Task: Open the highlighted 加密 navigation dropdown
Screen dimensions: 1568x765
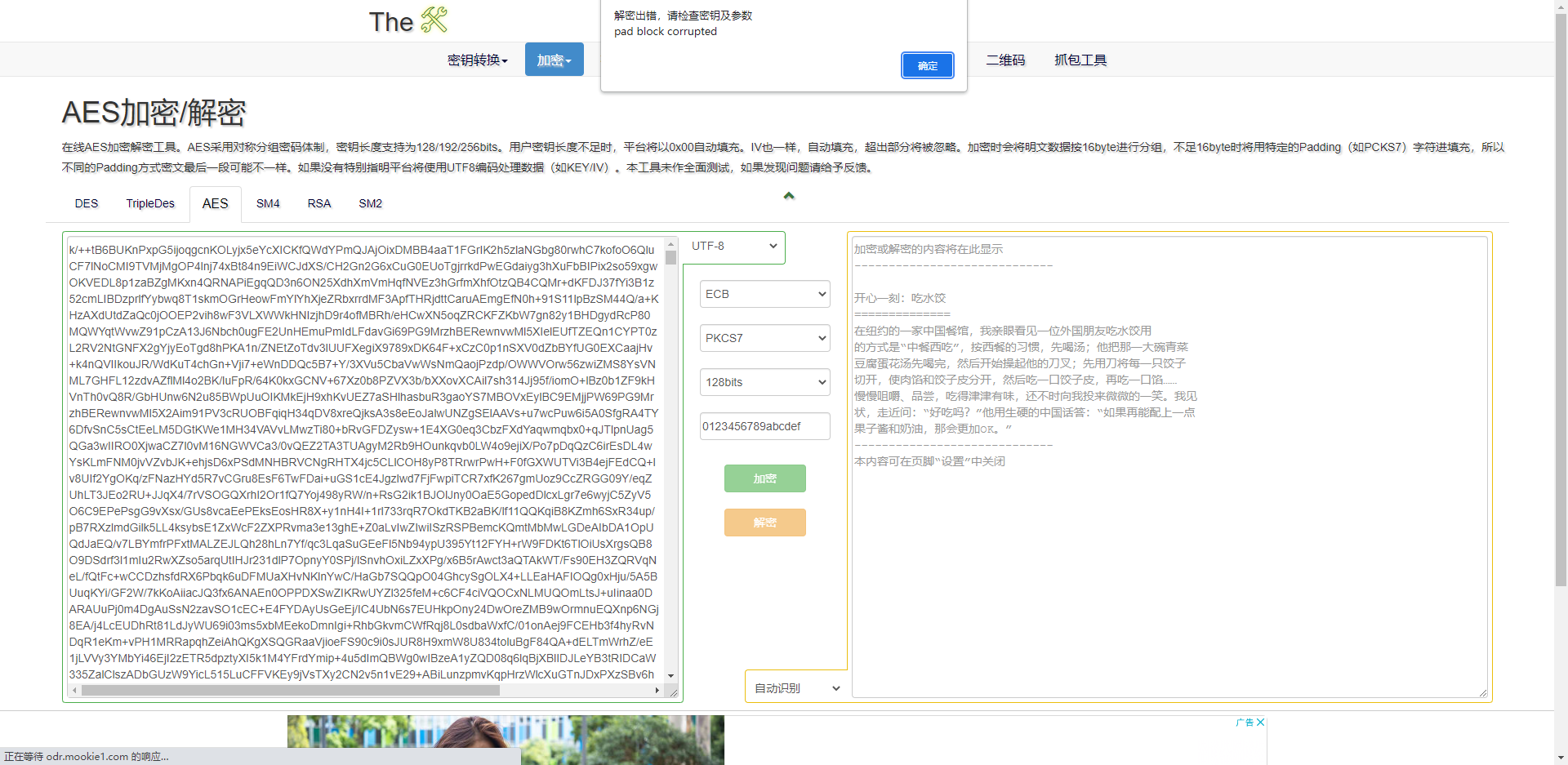Action: pos(554,59)
